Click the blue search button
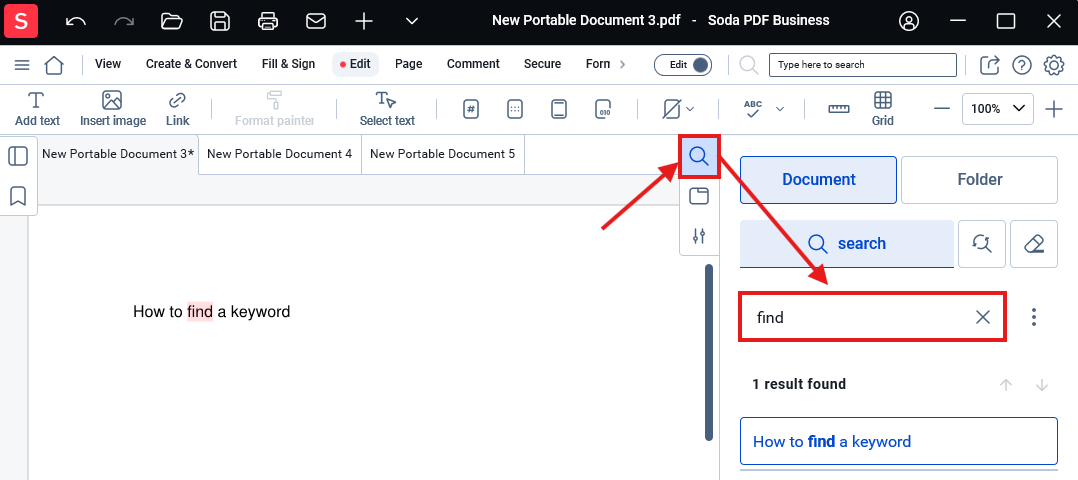Viewport: 1078px width, 480px height. click(846, 243)
